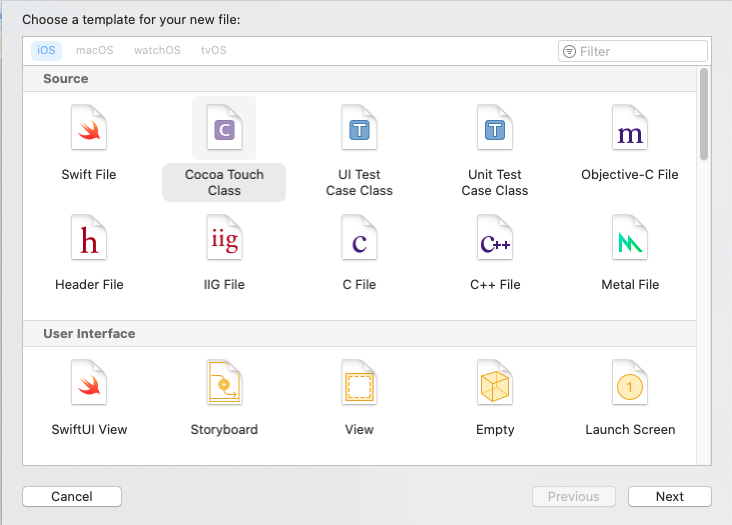
Task: Click the Next button
Action: (669, 497)
